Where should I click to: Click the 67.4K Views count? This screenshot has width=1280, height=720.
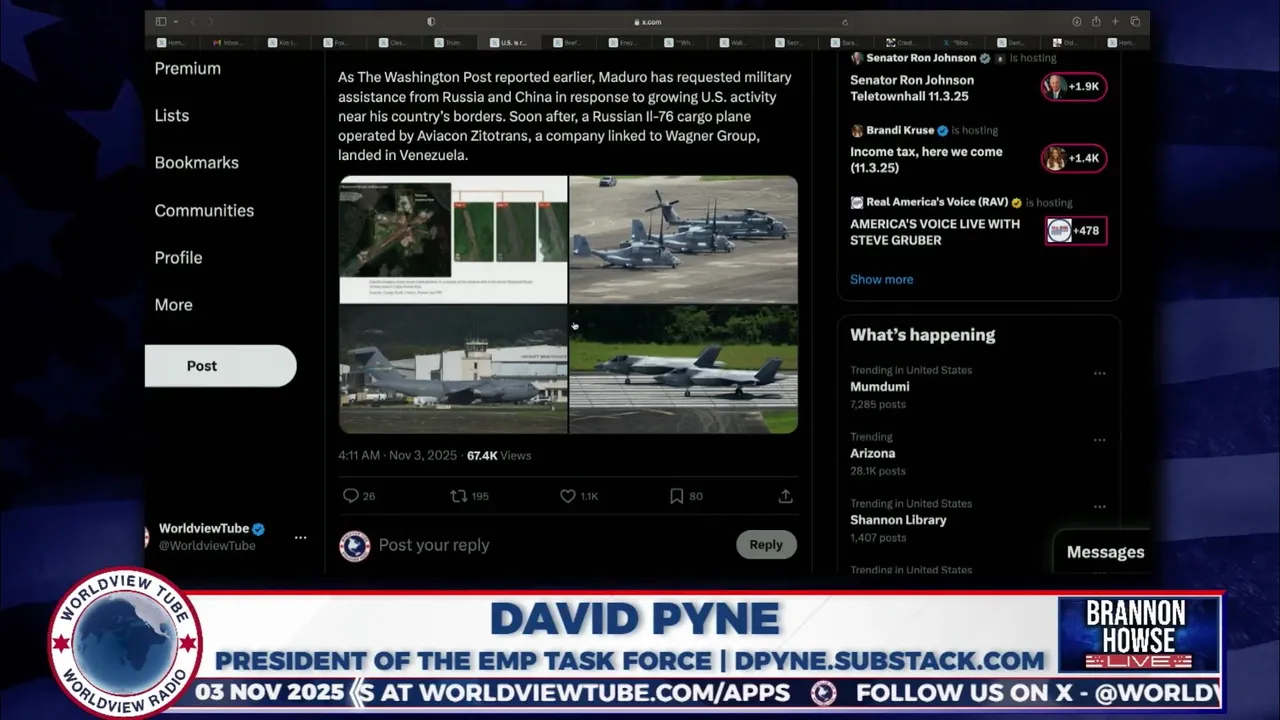(x=499, y=455)
